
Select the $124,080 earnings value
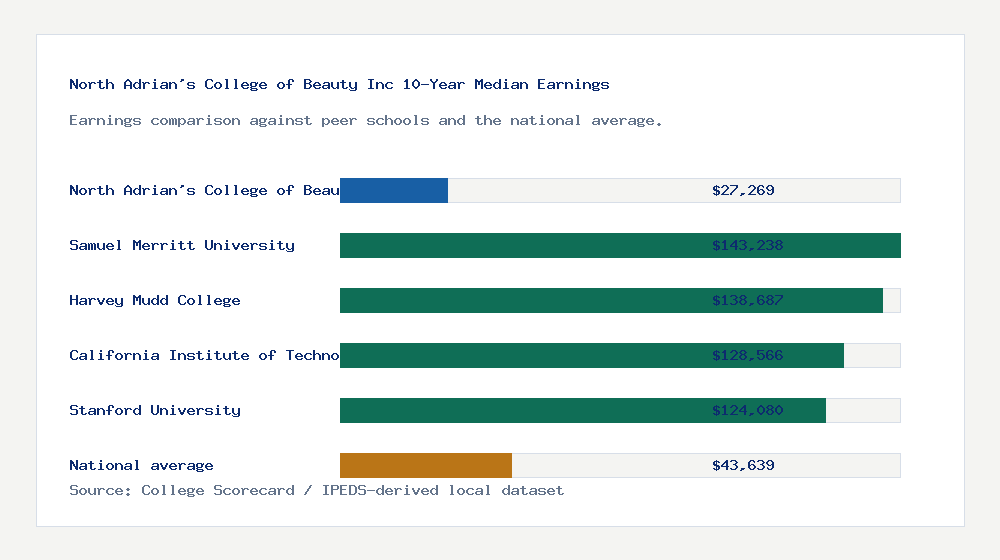click(747, 410)
